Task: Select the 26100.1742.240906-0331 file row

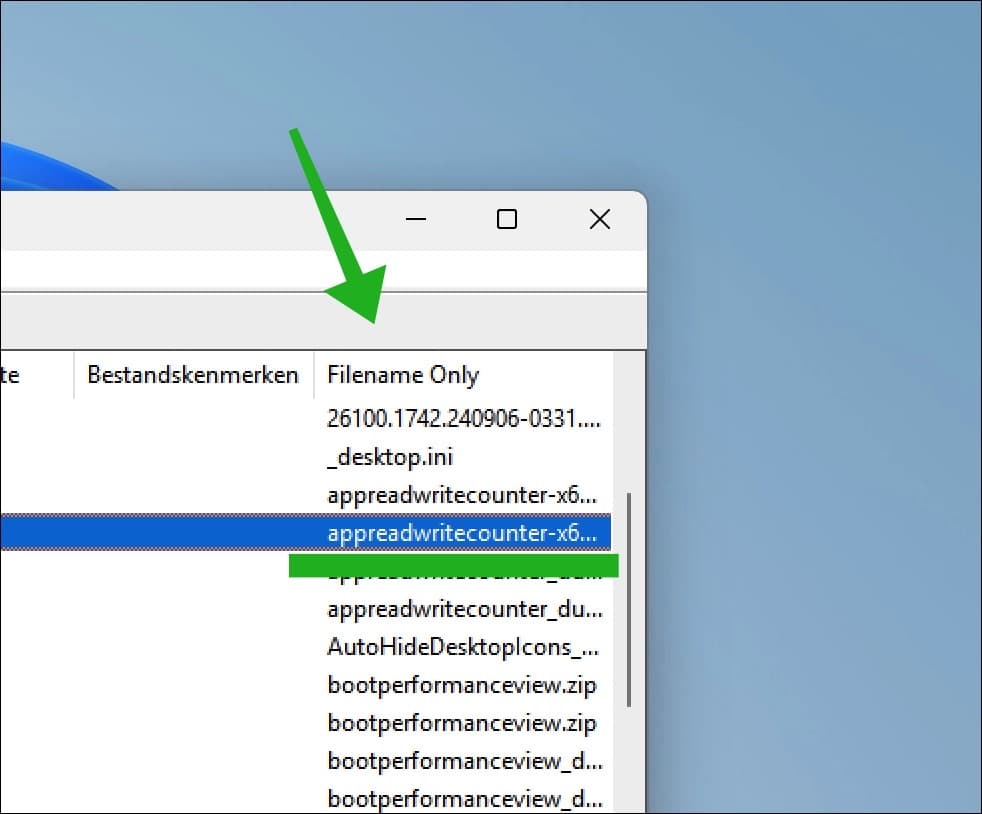Action: tap(463, 418)
